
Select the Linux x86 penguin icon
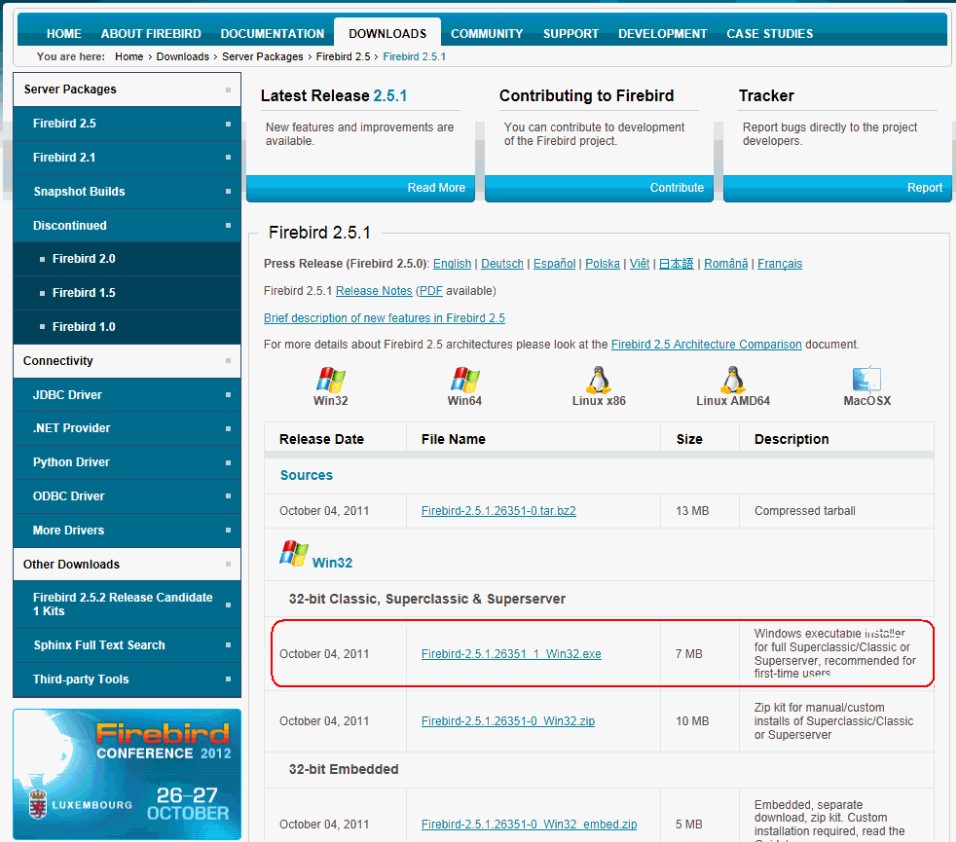(x=598, y=379)
